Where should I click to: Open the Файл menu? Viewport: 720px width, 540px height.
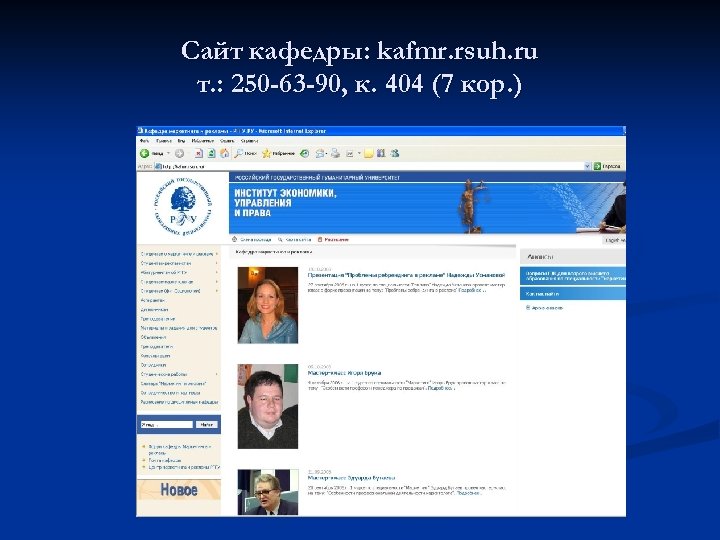[144, 141]
